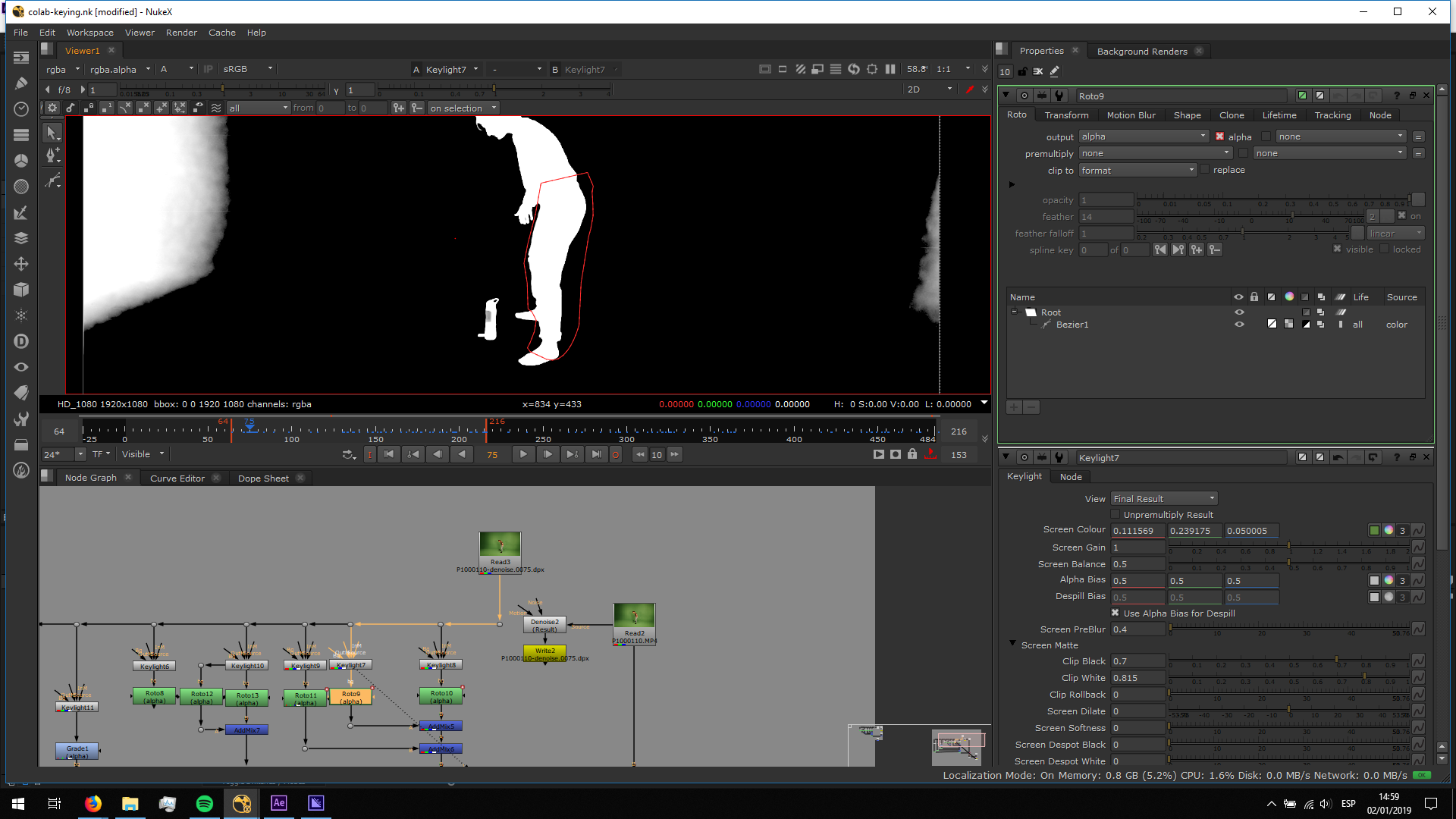Open the Merge toolbar menu icon
The height and width of the screenshot is (819, 1456).
tap(21, 238)
